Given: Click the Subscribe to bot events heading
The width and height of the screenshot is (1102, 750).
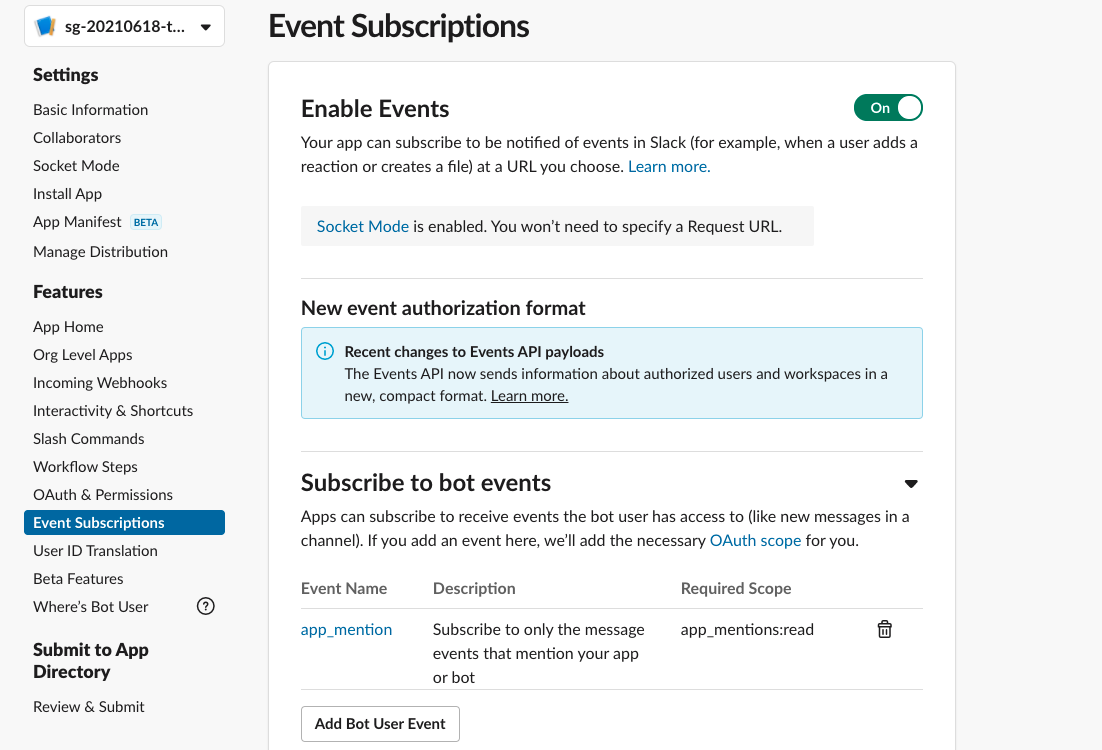Looking at the screenshot, I should tap(426, 483).
